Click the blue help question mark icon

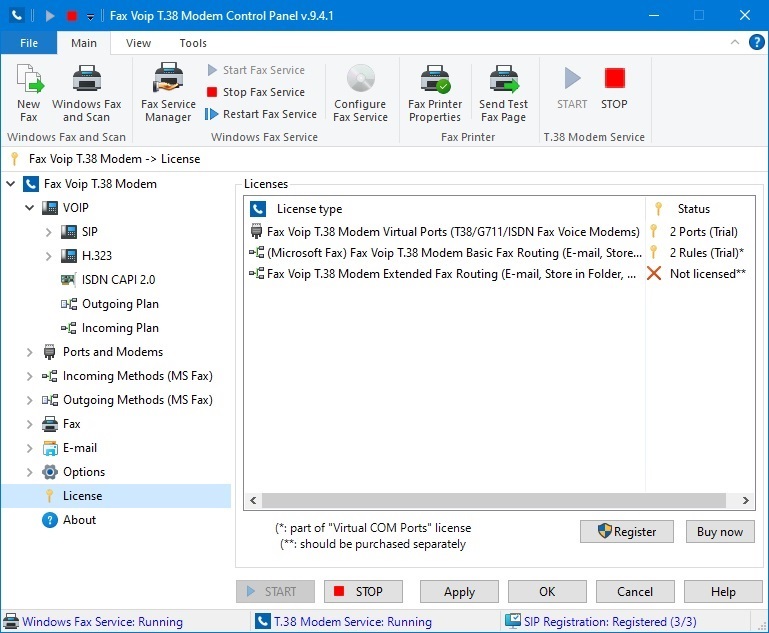[757, 42]
